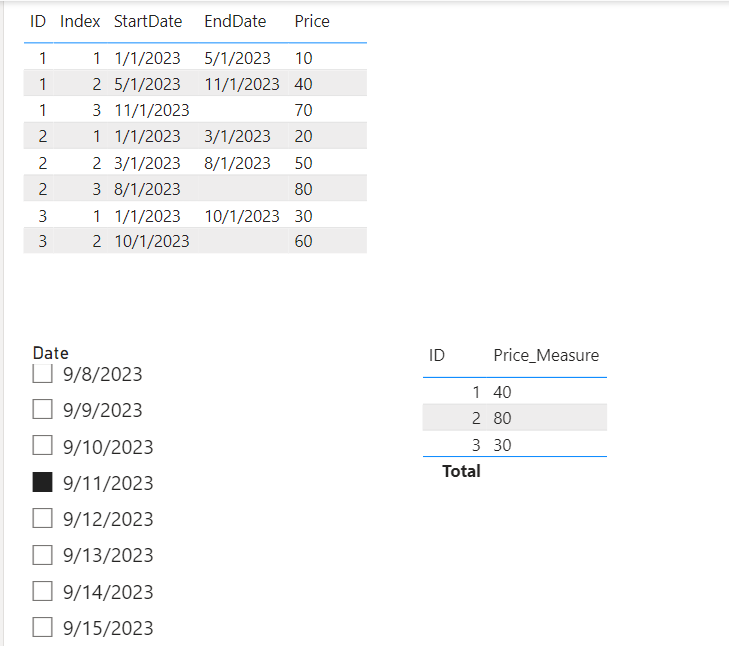Select Price_Measure value 80 for ID 2
Screen dimensions: 729x646
(x=502, y=418)
